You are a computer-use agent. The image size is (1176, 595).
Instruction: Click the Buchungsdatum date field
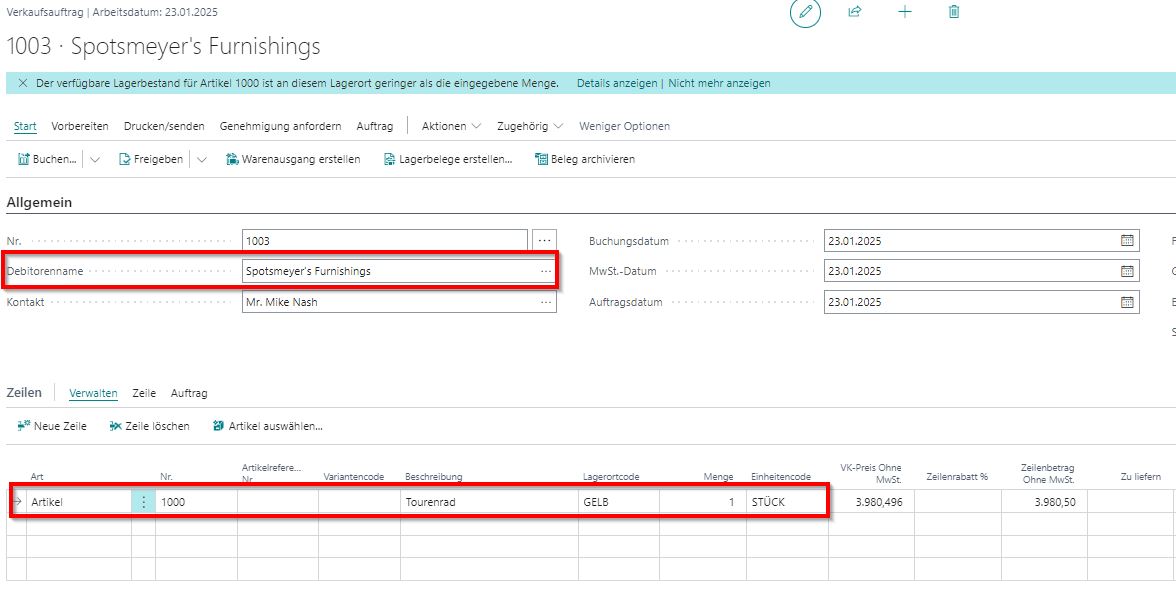click(981, 241)
